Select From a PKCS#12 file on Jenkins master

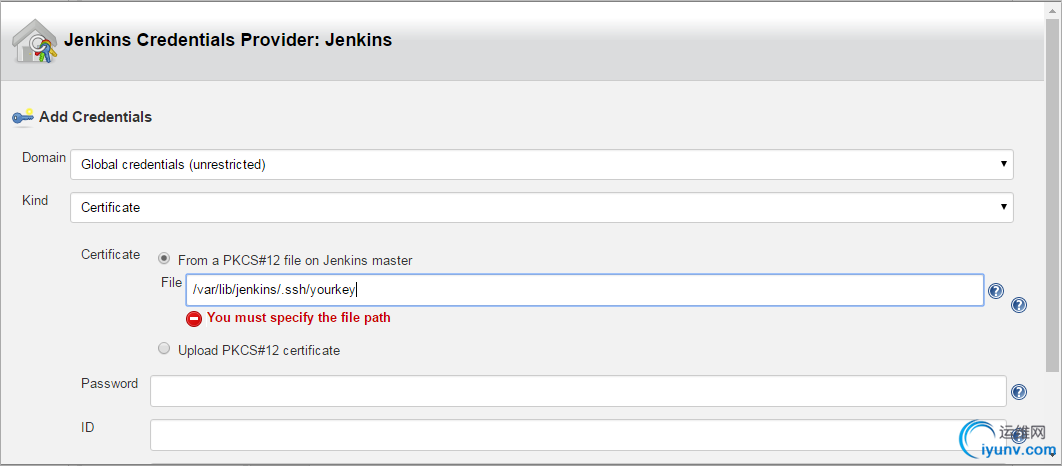164,258
